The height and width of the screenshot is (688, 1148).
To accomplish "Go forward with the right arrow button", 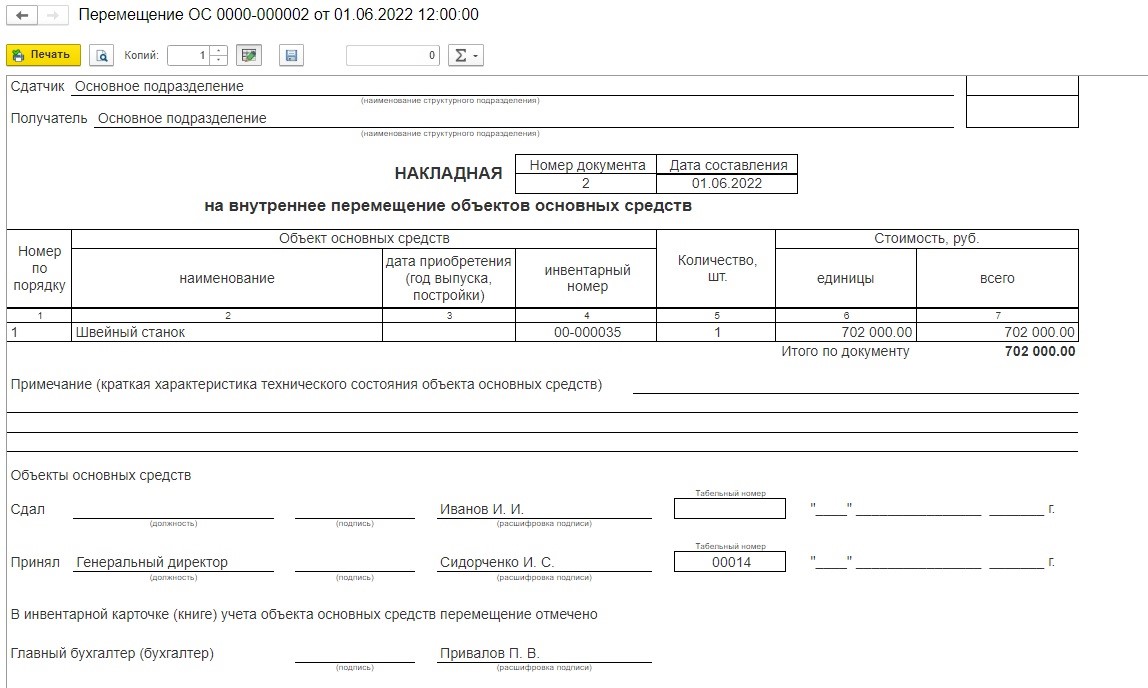I will coord(53,15).
